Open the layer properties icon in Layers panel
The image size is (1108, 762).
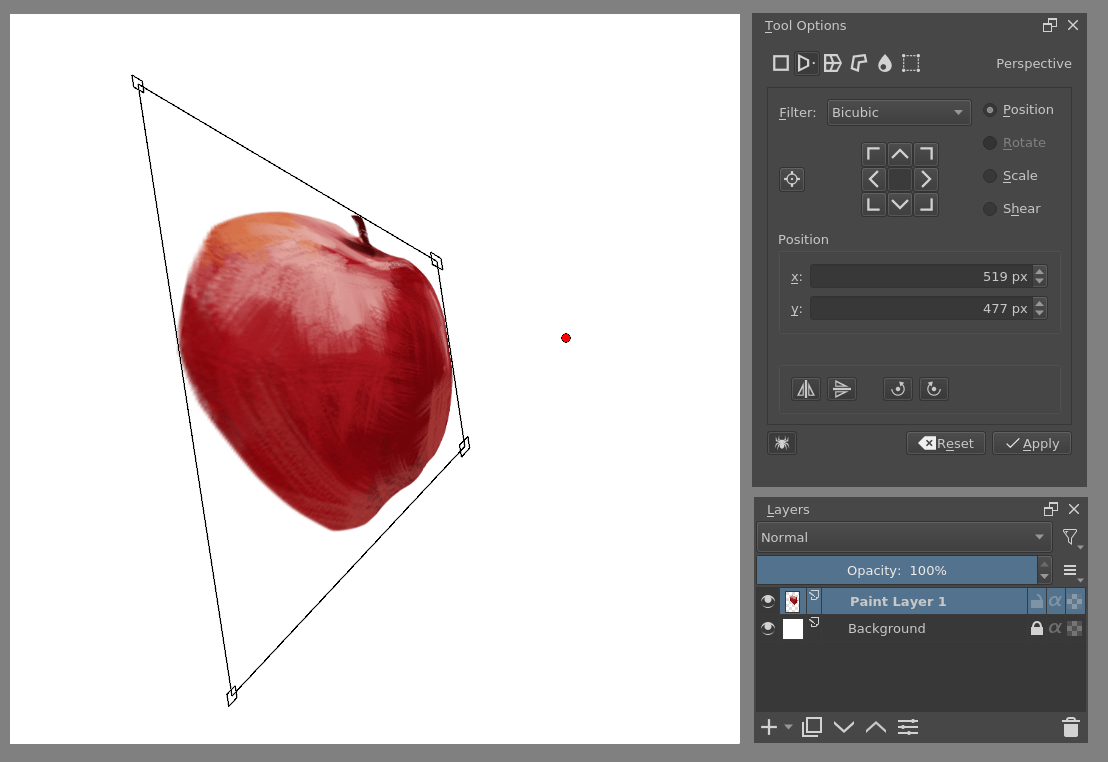click(x=908, y=727)
